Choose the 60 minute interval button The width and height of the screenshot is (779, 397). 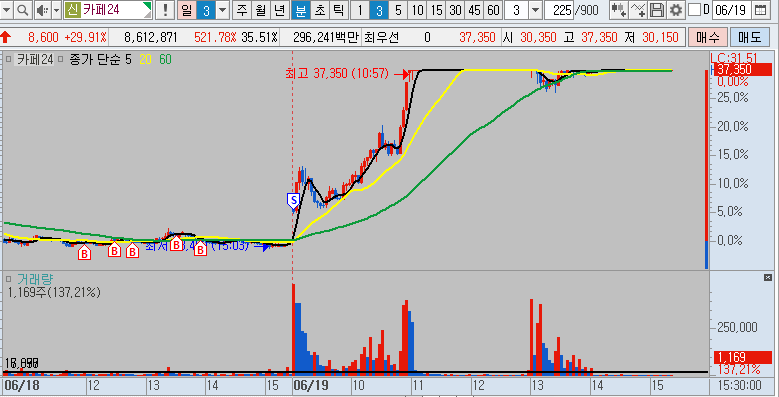click(493, 10)
